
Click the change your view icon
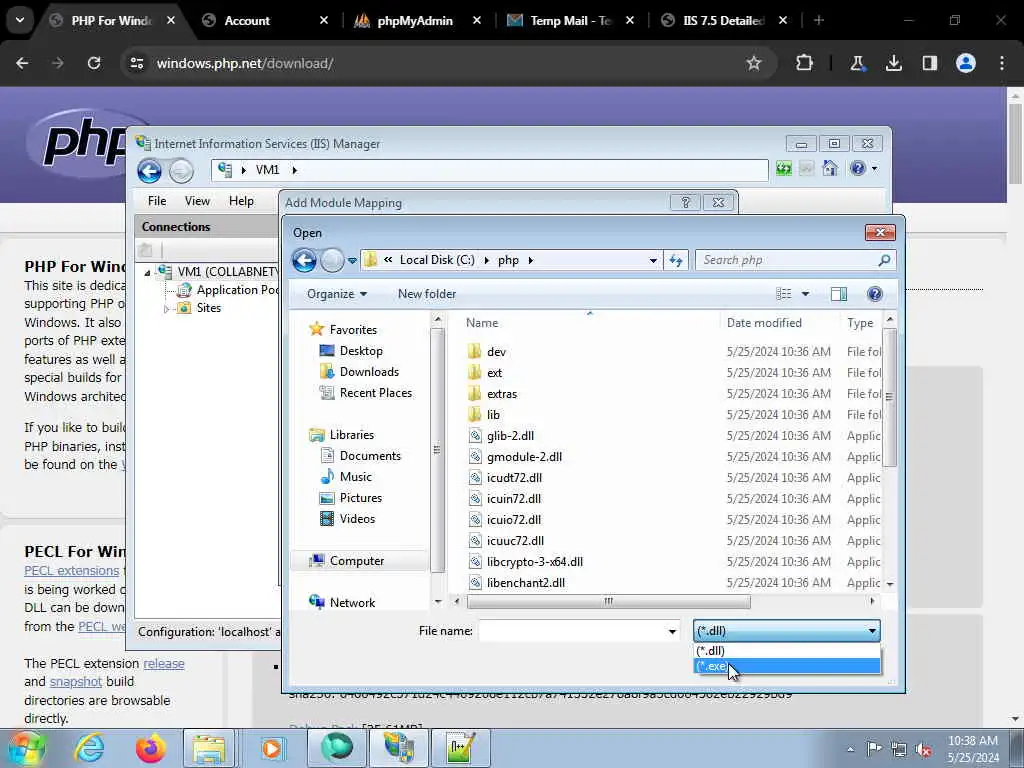(784, 294)
